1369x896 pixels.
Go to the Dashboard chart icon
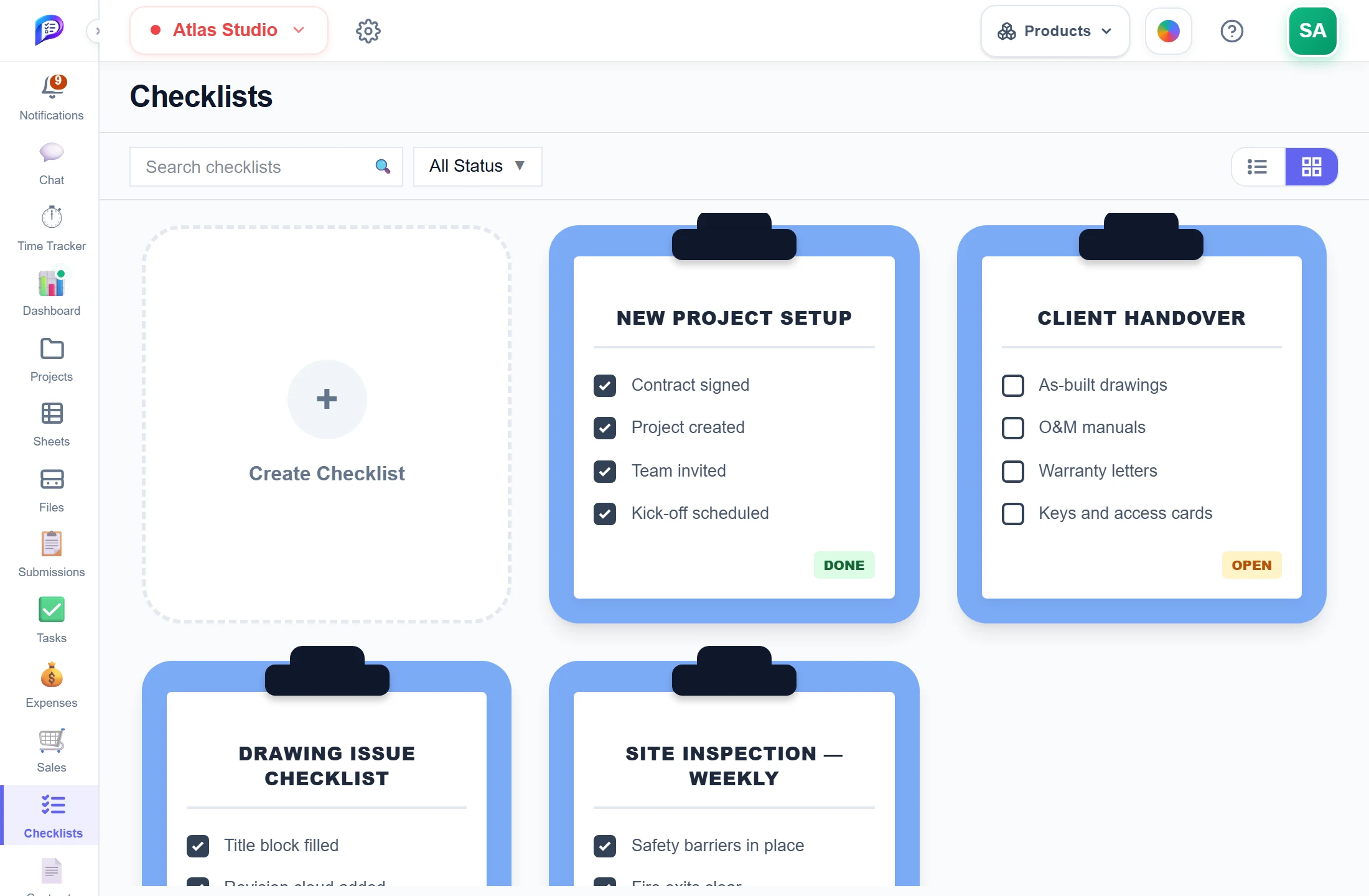pos(52,283)
